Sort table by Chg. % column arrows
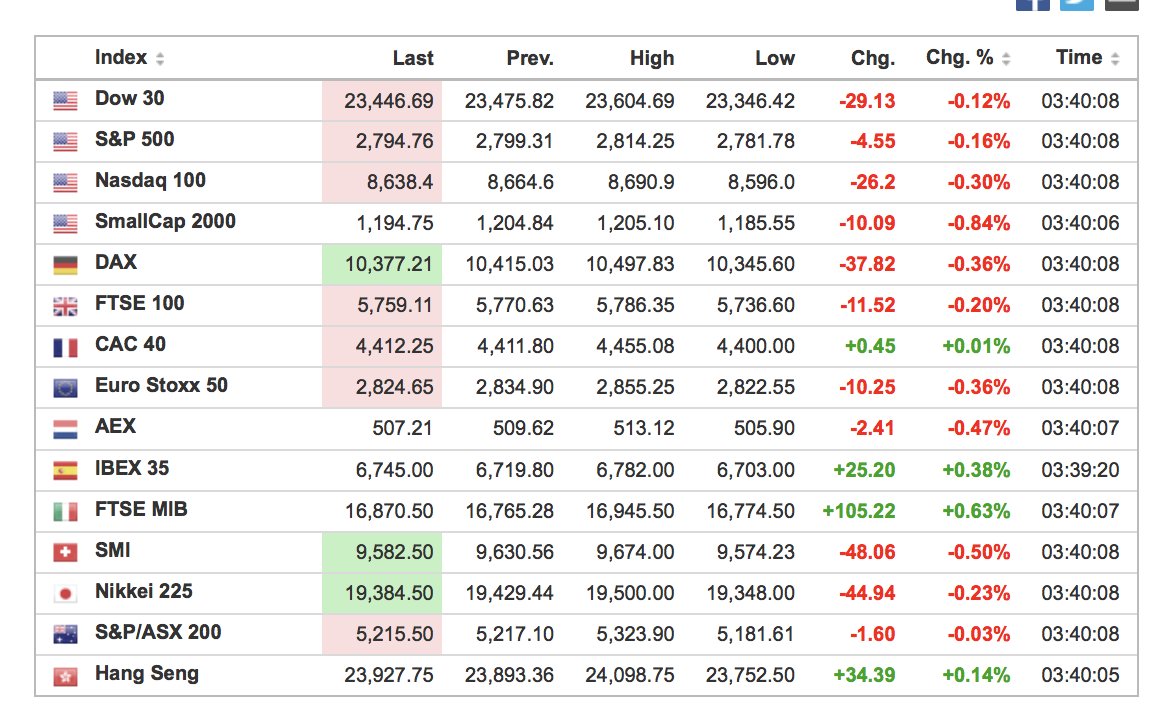This screenshot has height=716, width=1154. [x=1006, y=58]
